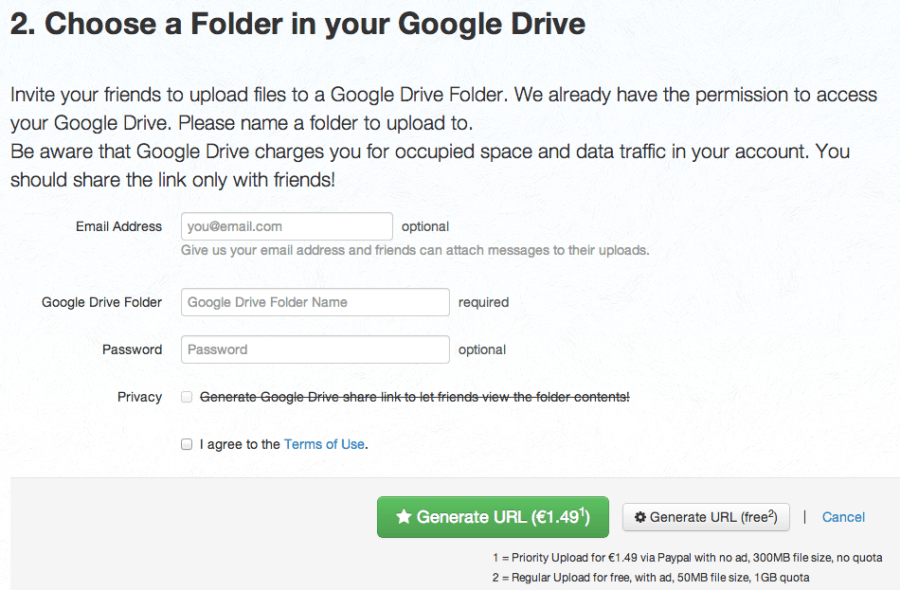The width and height of the screenshot is (900, 590).
Task: Toggle the Privacy share link checkbox
Action: [187, 397]
